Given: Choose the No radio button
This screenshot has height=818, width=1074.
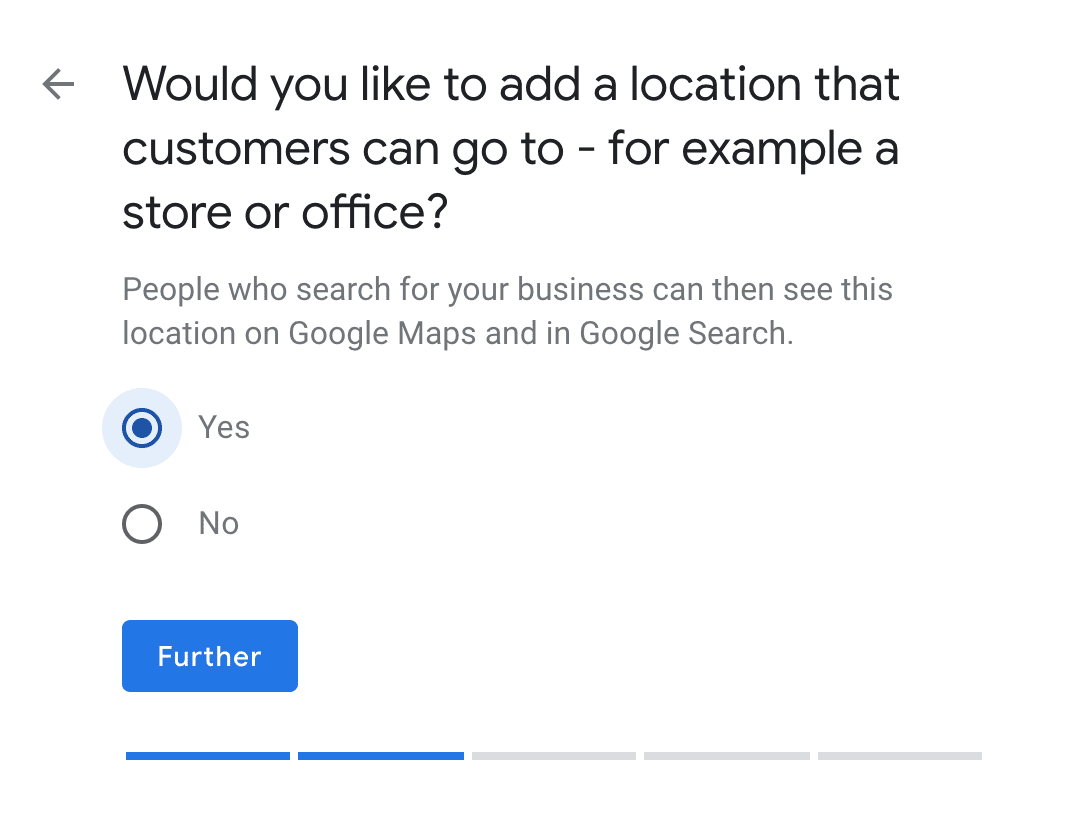Looking at the screenshot, I should 142,524.
